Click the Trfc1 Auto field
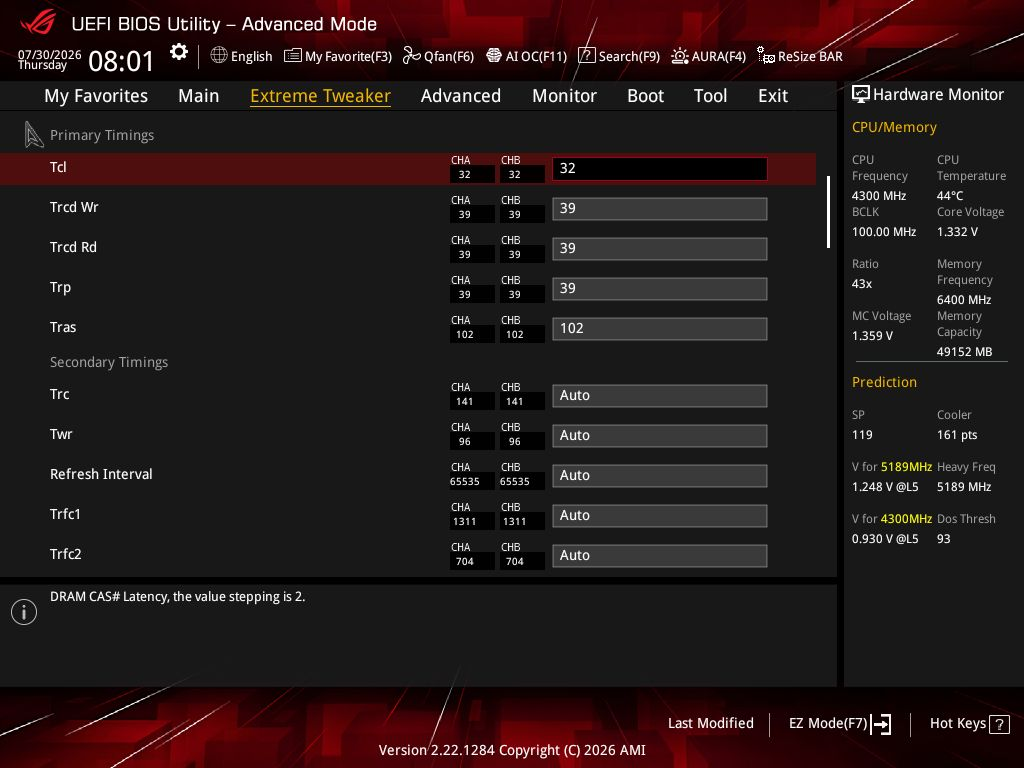Image resolution: width=1024 pixels, height=768 pixels. pos(660,515)
